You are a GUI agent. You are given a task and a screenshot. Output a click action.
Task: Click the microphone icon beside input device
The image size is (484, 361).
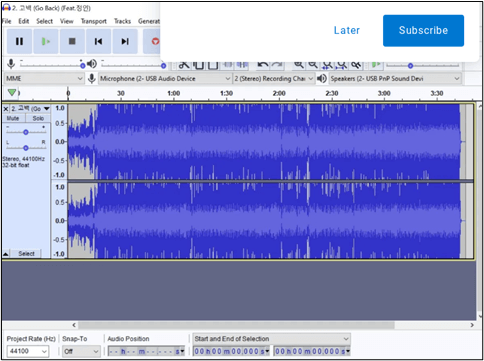point(92,79)
